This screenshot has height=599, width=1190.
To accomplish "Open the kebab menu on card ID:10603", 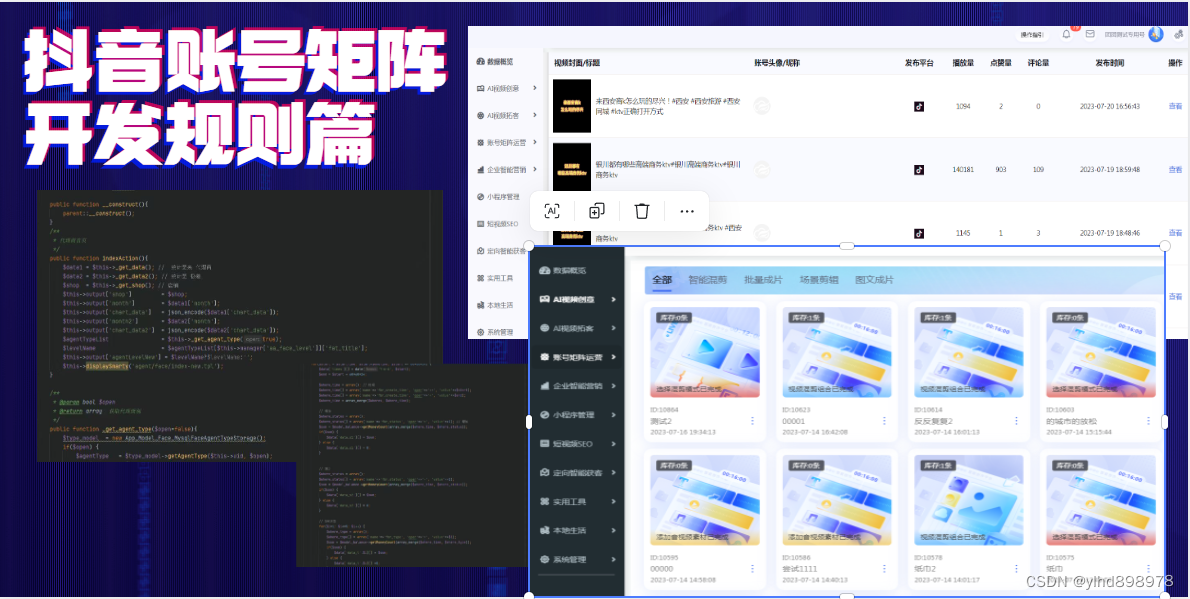I will [1148, 421].
